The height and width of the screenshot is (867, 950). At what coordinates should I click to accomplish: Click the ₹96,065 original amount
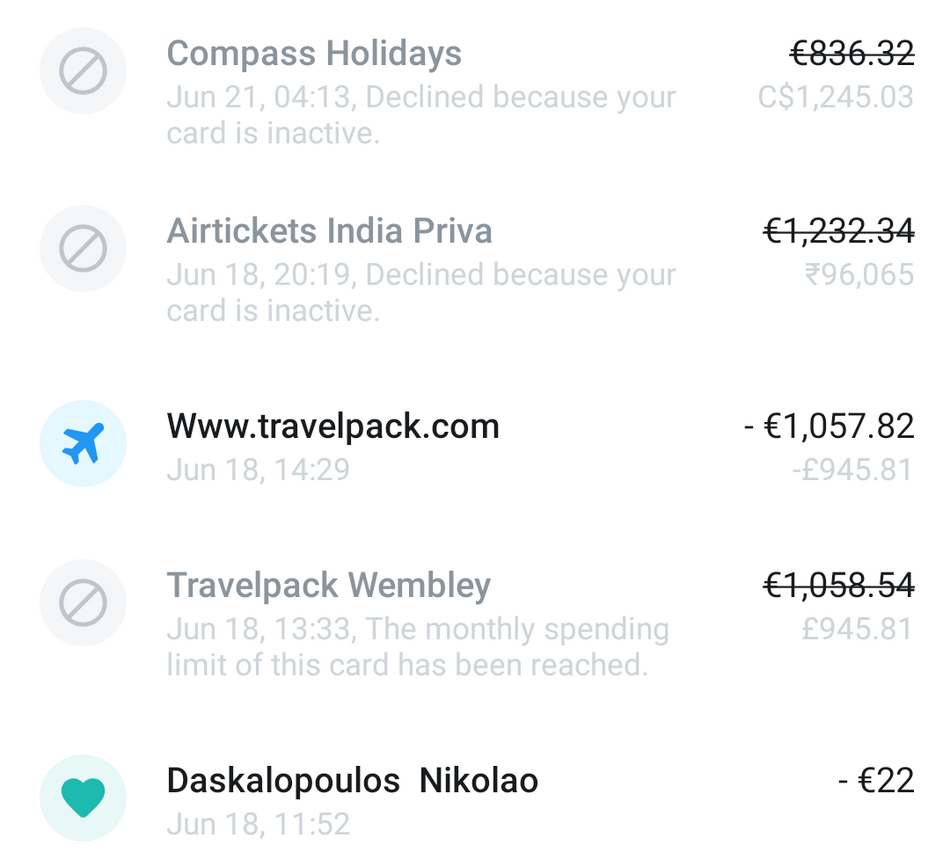tap(859, 274)
